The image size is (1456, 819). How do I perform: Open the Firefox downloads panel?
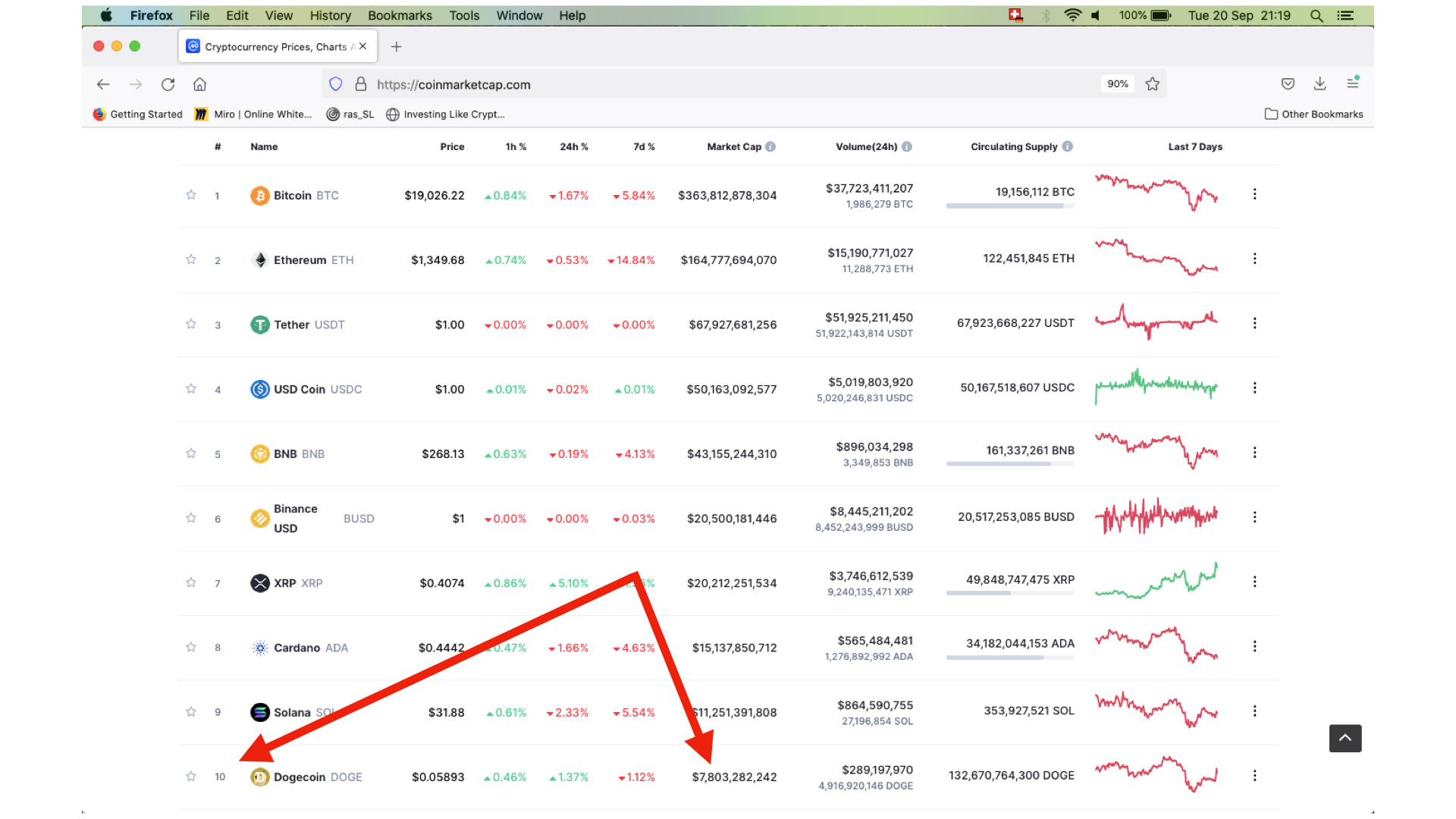click(1320, 83)
